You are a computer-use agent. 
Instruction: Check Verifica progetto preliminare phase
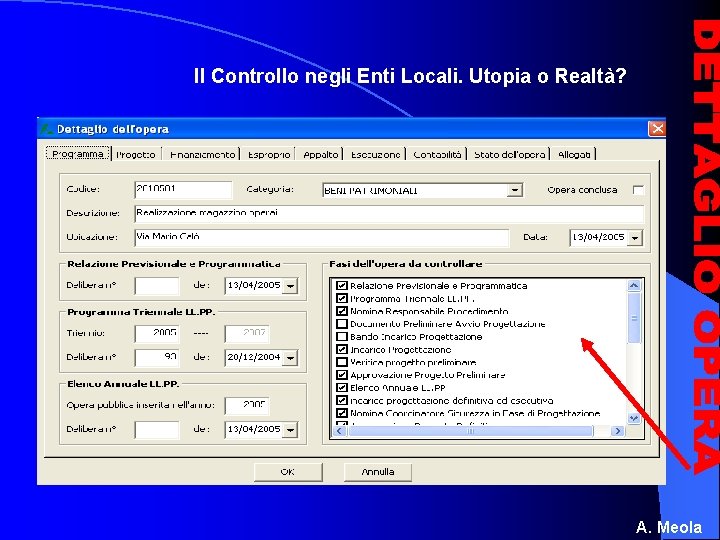click(x=342, y=362)
